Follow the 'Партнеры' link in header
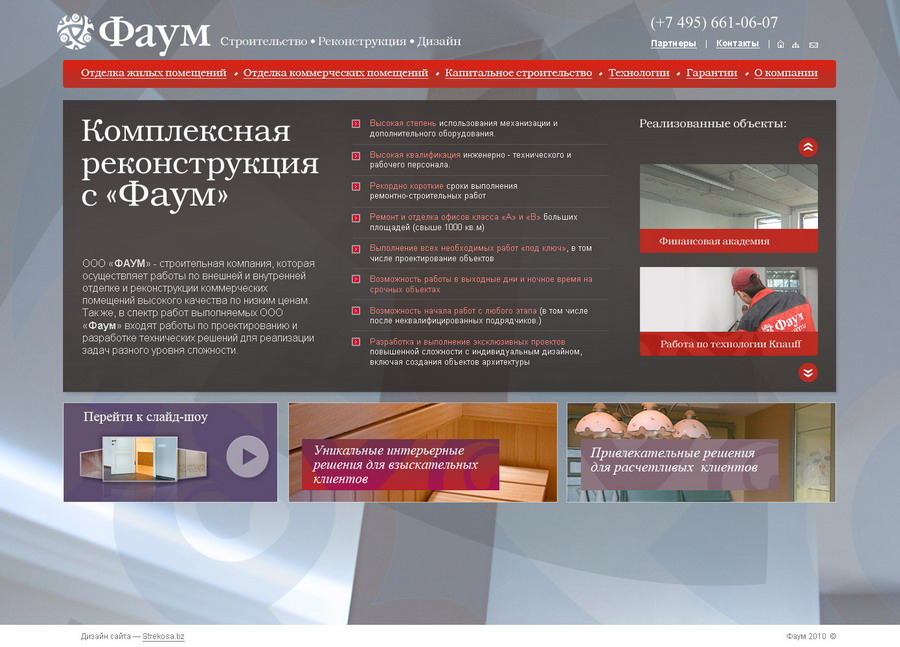Viewport: 900px width, 647px height. coord(673,44)
